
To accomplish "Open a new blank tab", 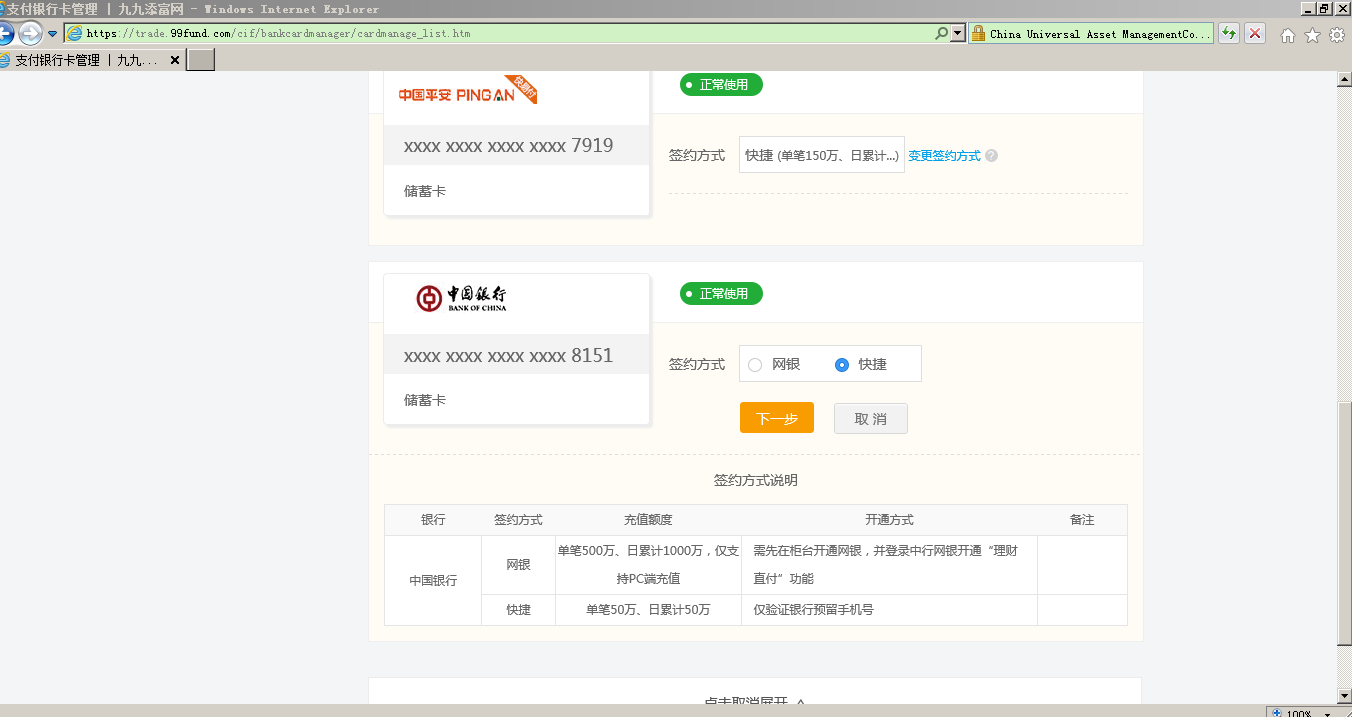I will pyautogui.click(x=201, y=60).
